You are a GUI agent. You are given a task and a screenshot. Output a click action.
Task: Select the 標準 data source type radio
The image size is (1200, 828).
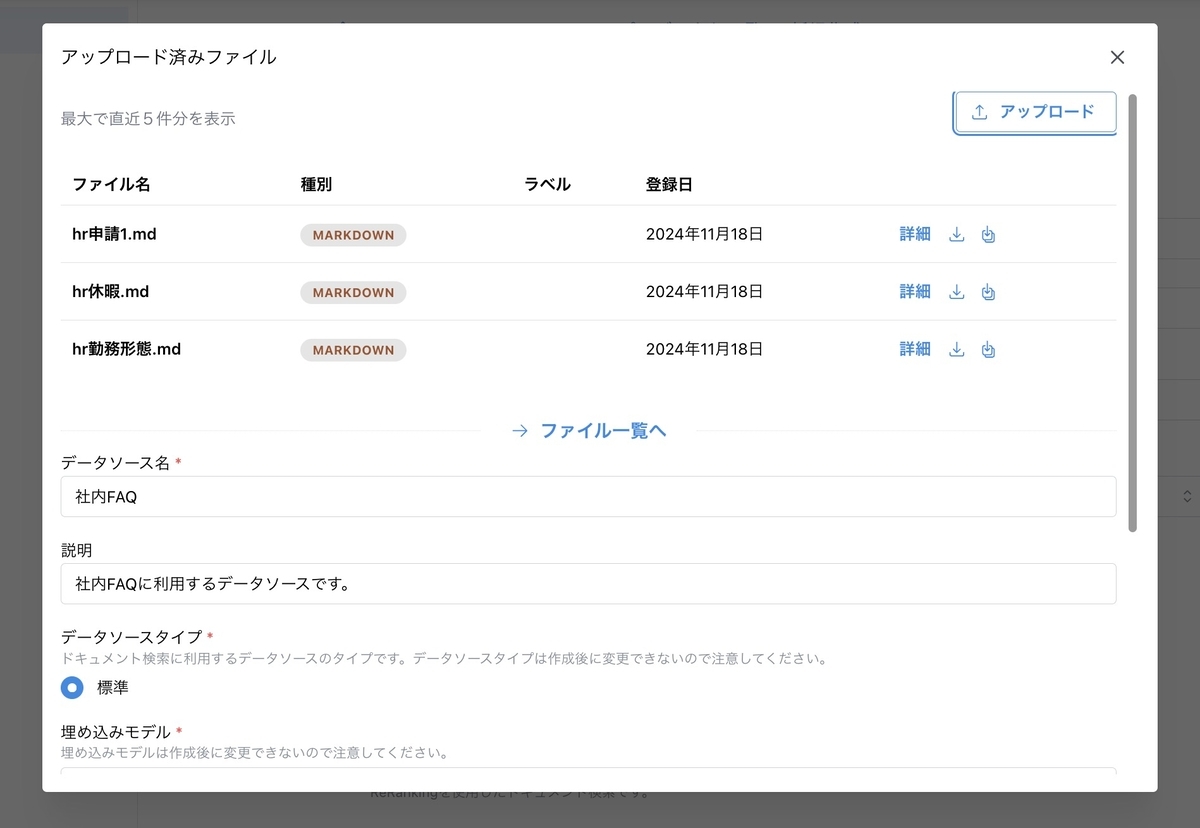[72, 688]
